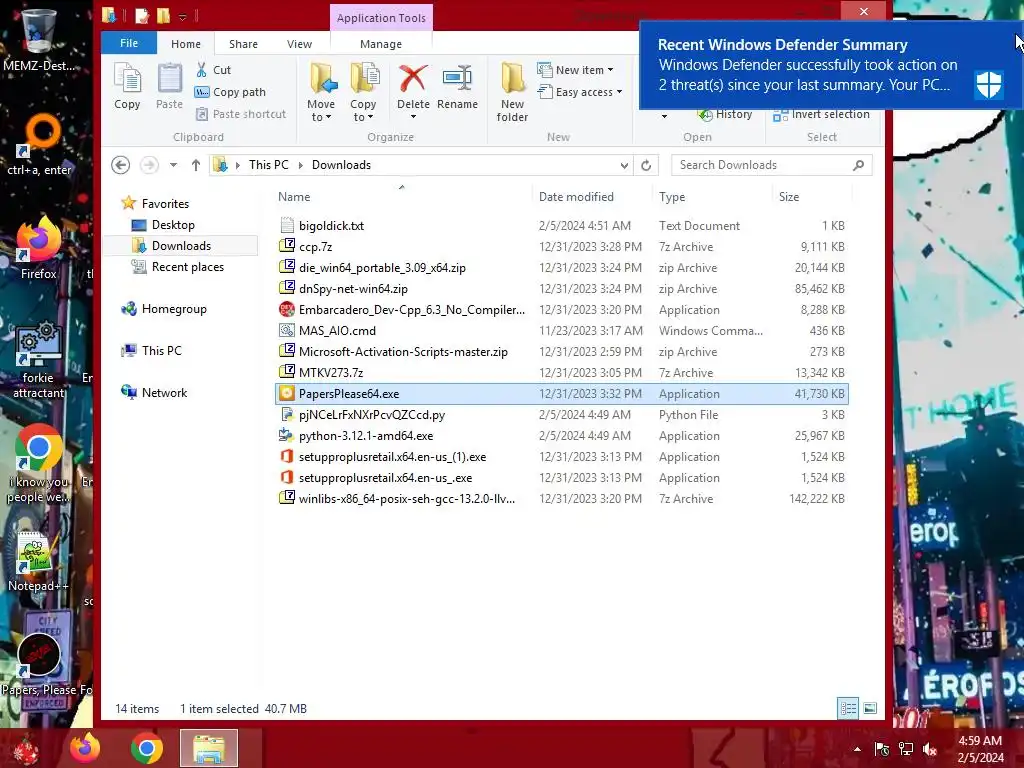Select Homegroup in the navigation pane
This screenshot has width=1024, height=768.
pyautogui.click(x=173, y=309)
